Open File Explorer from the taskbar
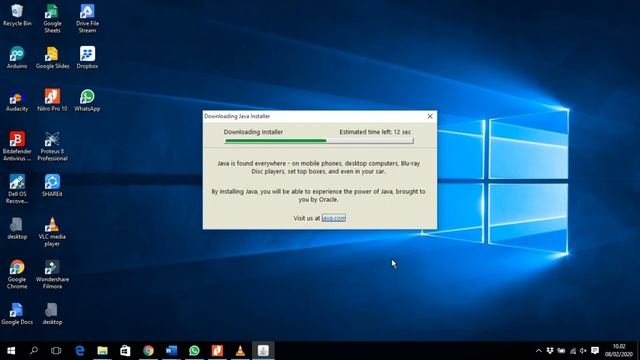 tap(102, 351)
